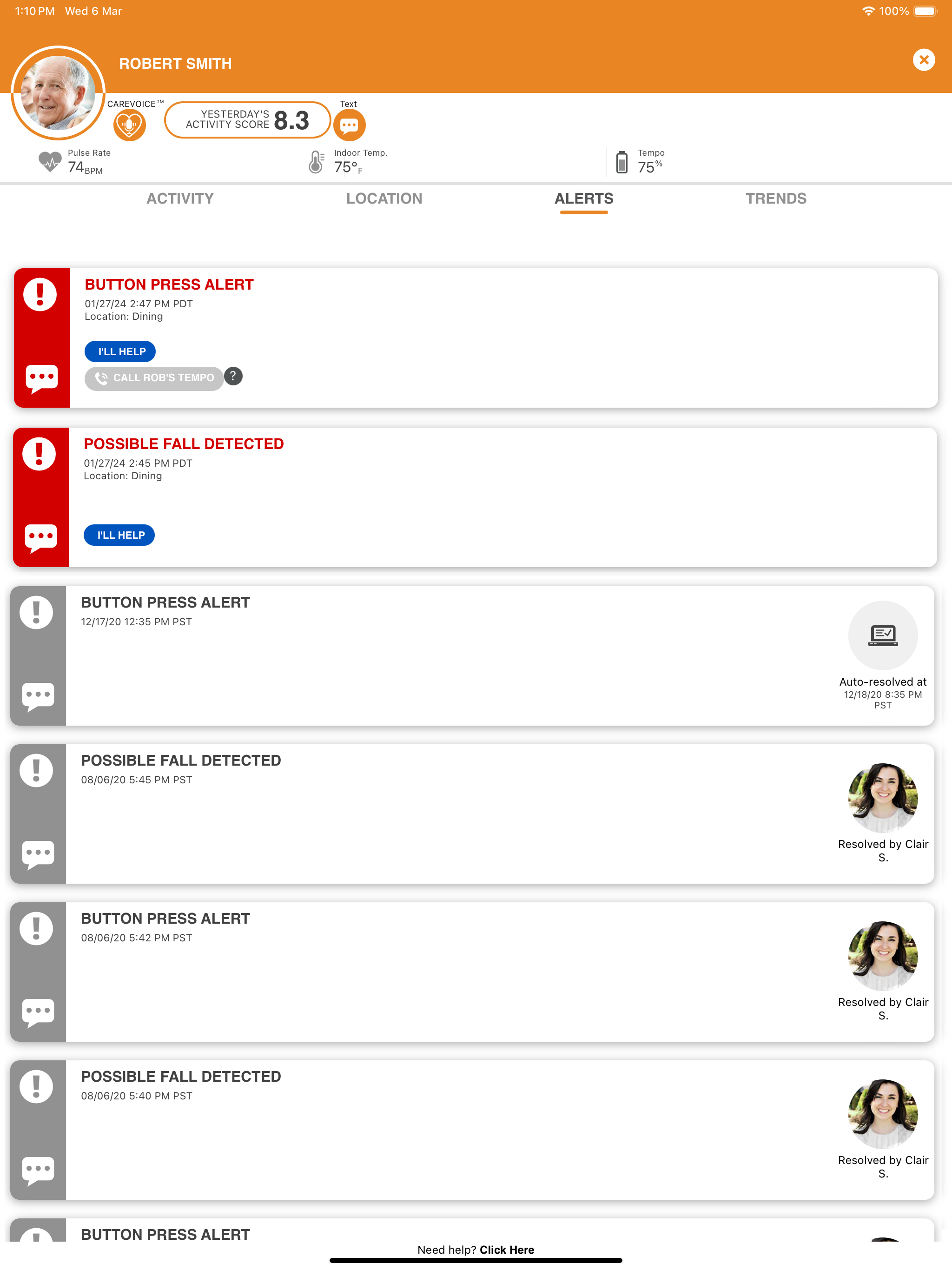Tap the Tempo 75% battery value

click(650, 166)
